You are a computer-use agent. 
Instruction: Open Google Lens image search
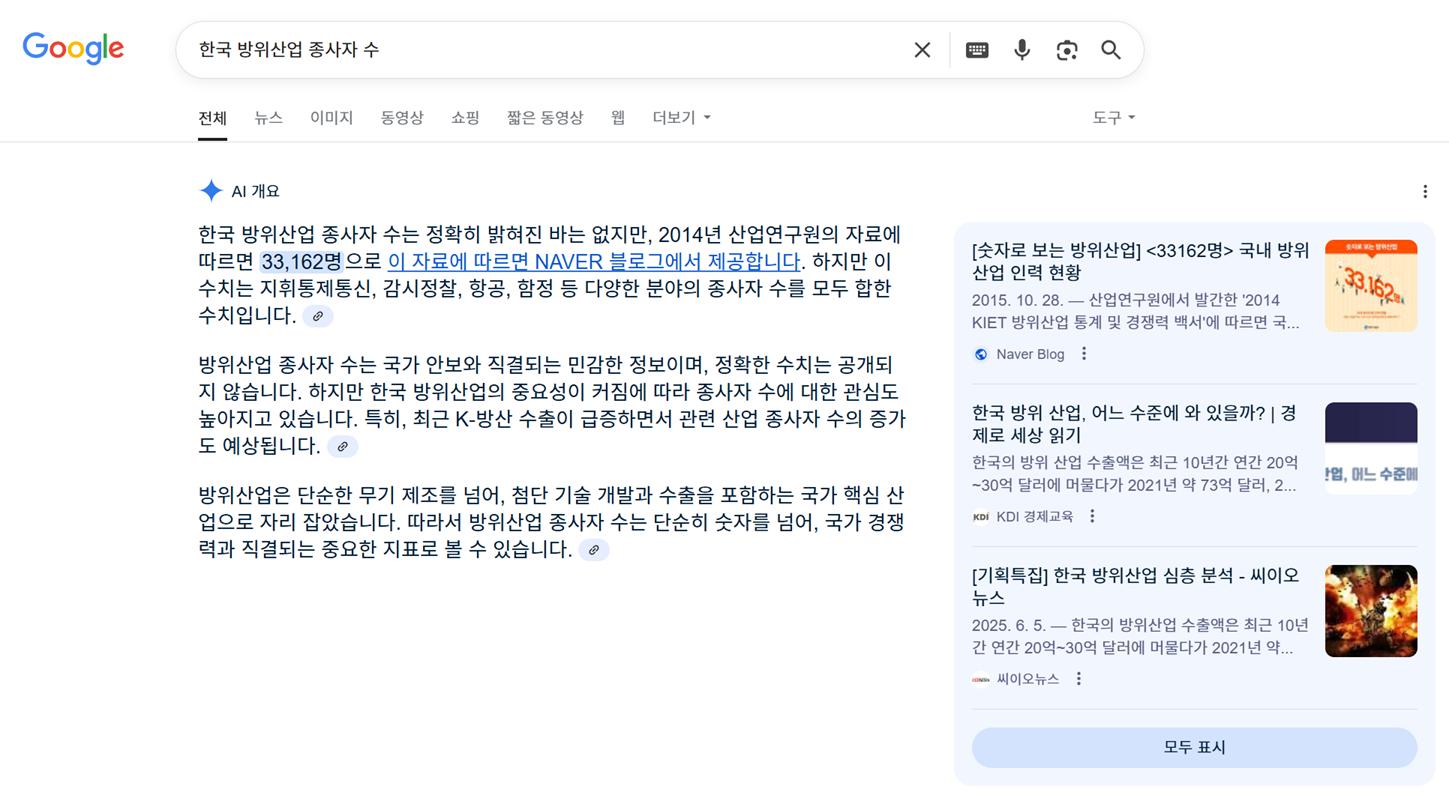pyautogui.click(x=1067, y=50)
